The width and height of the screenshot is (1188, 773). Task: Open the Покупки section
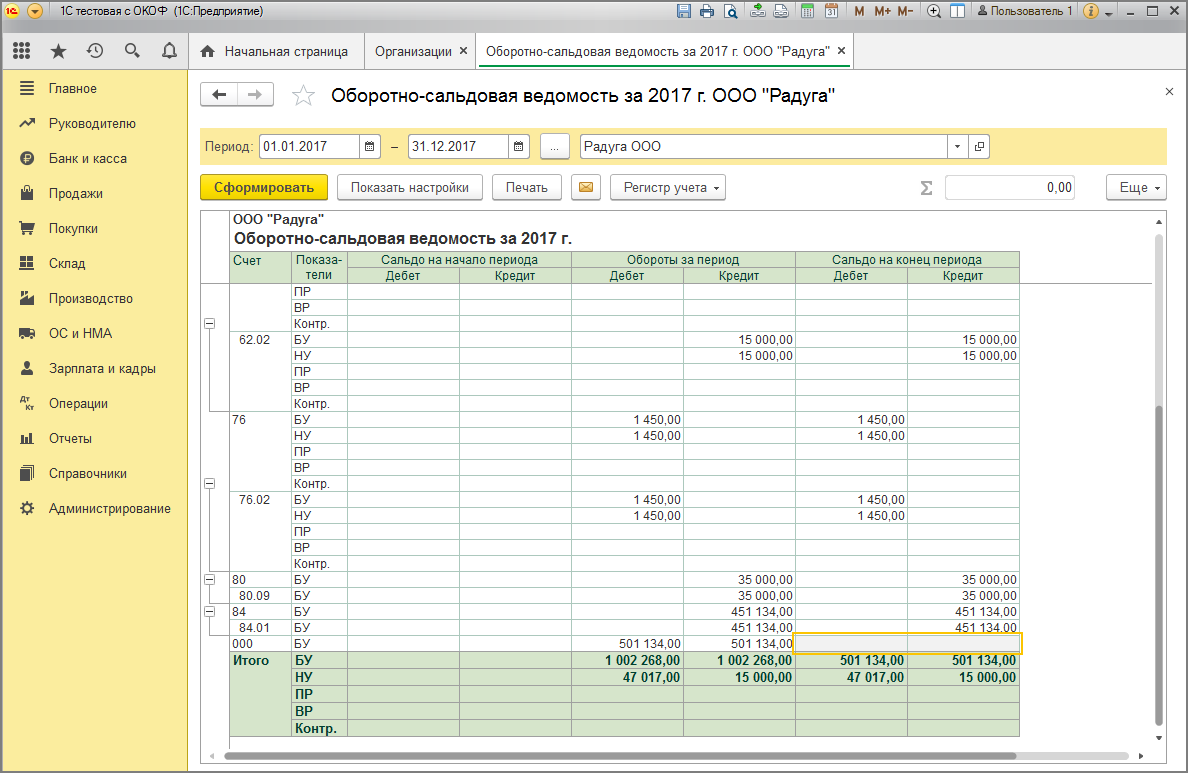point(95,228)
